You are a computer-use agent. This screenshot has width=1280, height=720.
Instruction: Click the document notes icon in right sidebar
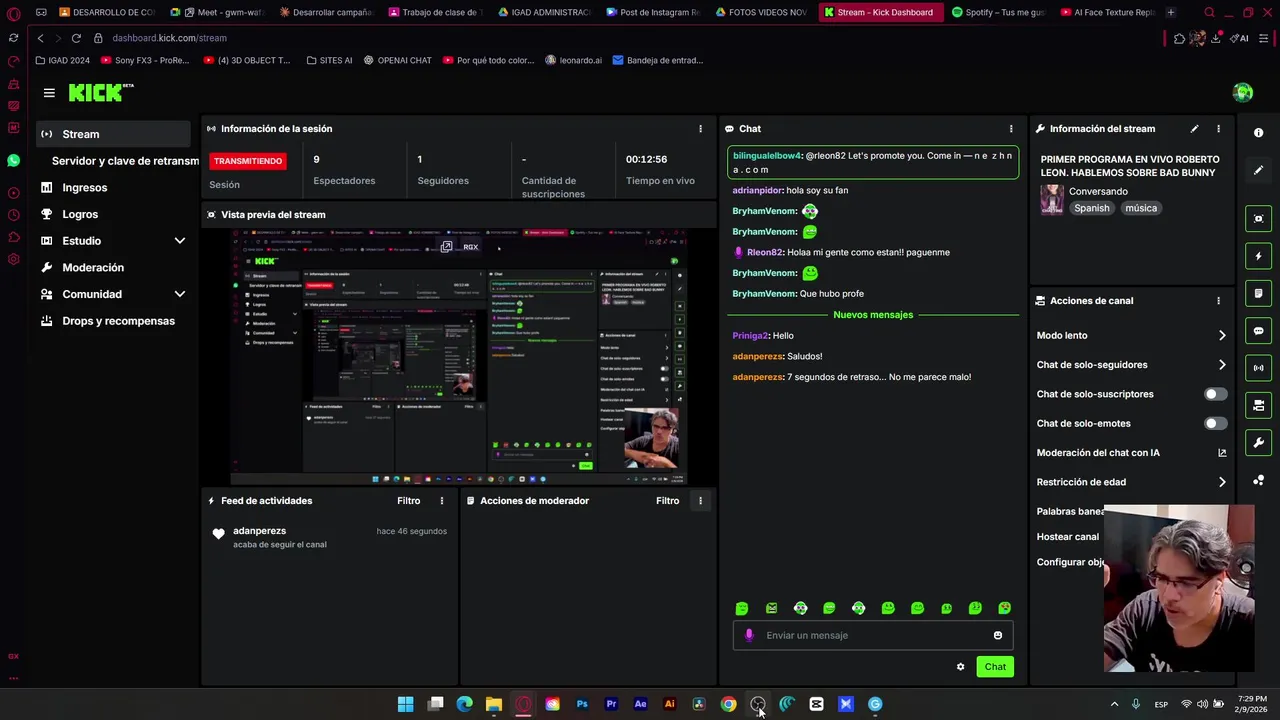click(x=1258, y=294)
